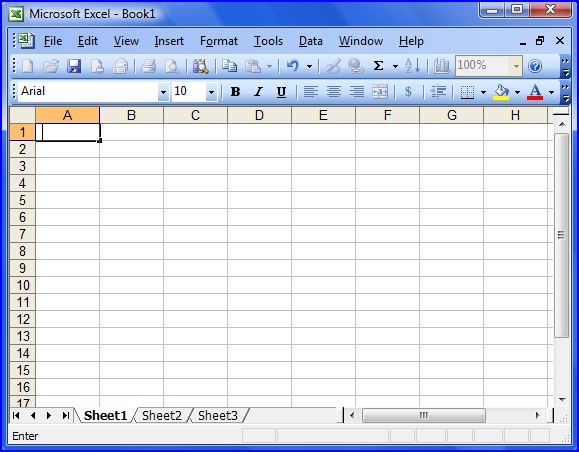Screen dimensions: 579x452
Task: Open the font size 10 dropdown
Action: pos(211,92)
